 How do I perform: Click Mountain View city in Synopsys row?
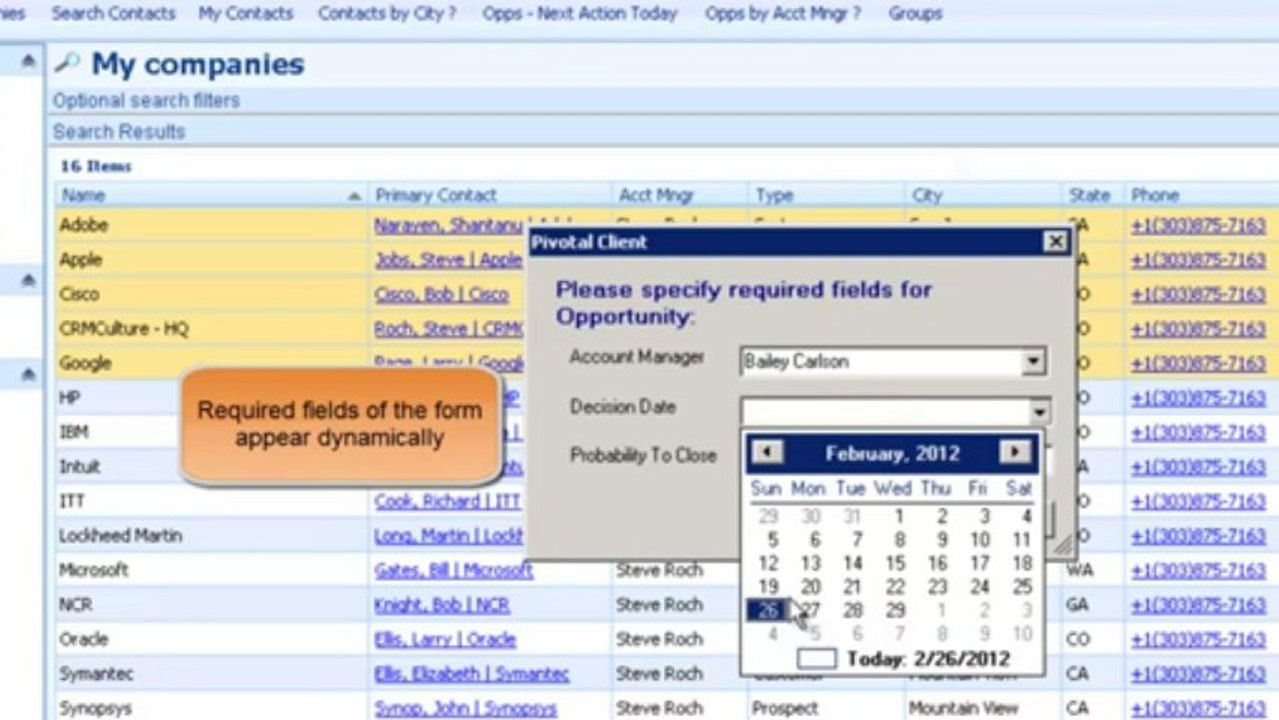coord(964,708)
